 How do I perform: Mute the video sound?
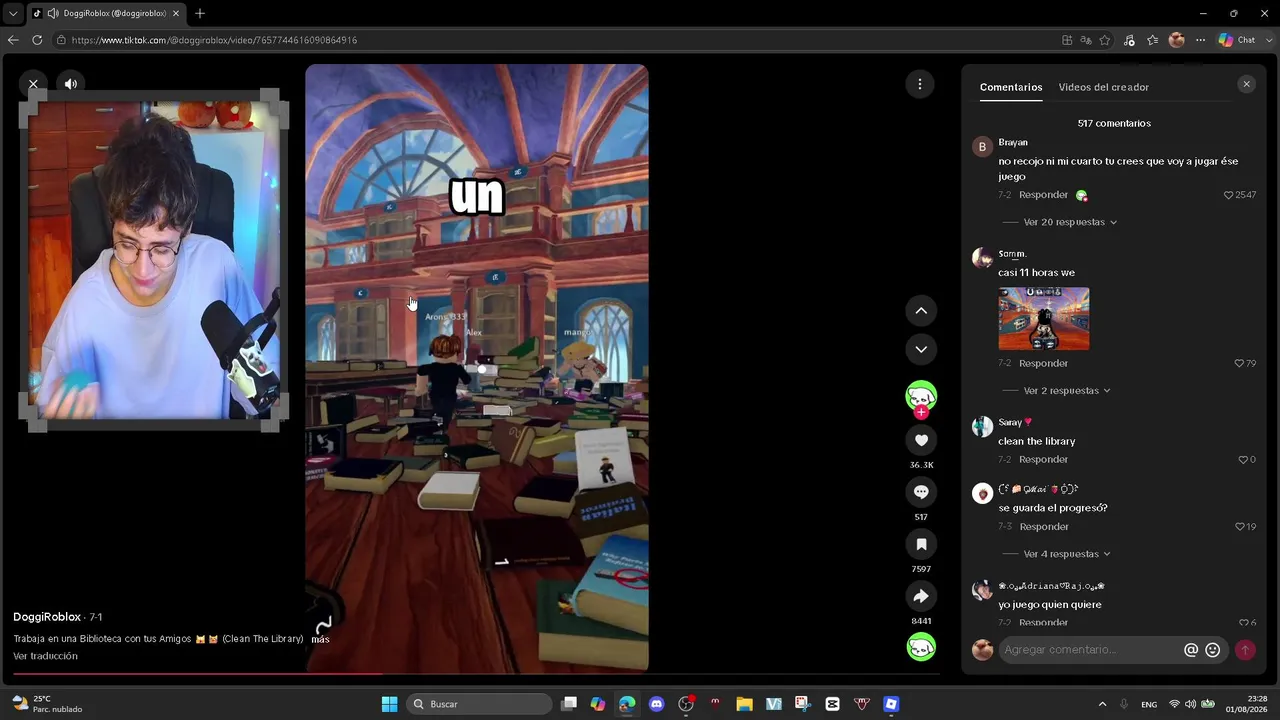pos(71,84)
